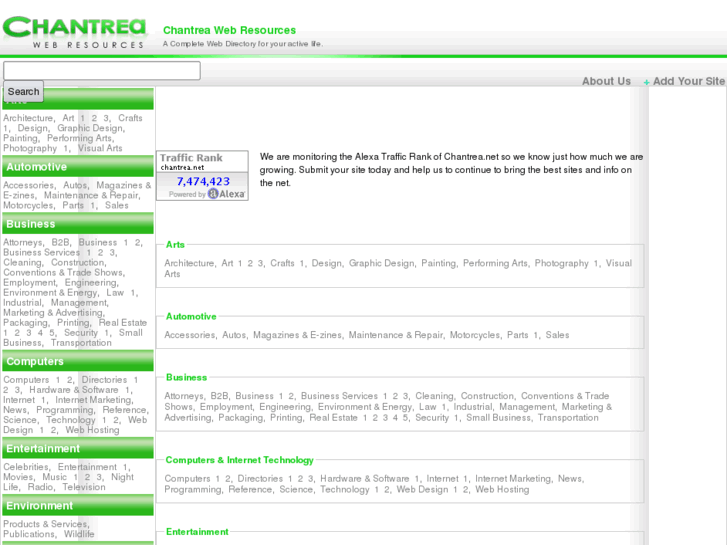Open Painting in the main Arts box
The width and height of the screenshot is (727, 545).
pyautogui.click(x=438, y=263)
